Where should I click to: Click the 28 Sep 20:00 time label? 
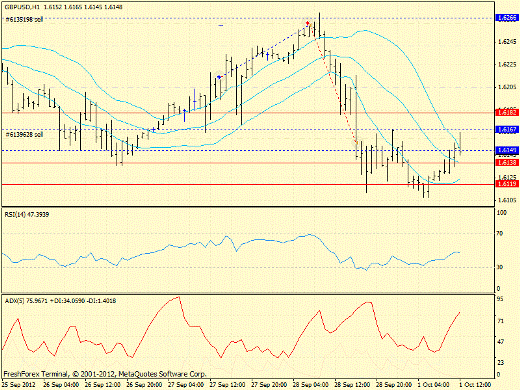[394, 385]
